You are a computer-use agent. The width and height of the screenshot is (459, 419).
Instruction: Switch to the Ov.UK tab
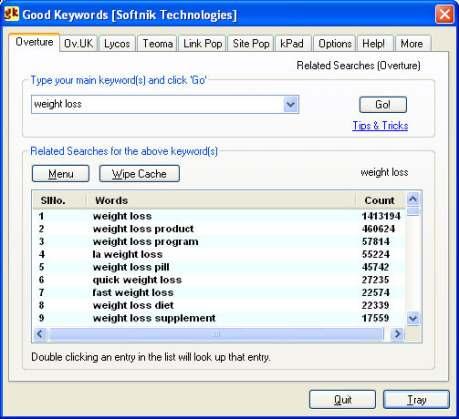click(x=78, y=44)
